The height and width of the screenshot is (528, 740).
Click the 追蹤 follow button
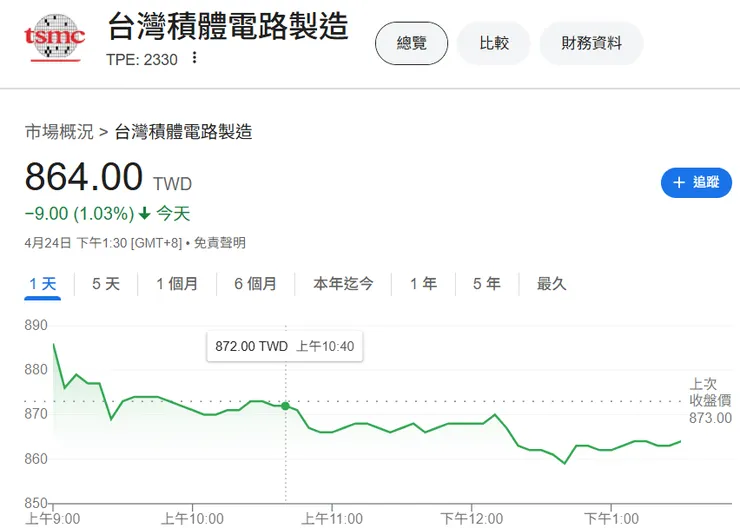[696, 183]
